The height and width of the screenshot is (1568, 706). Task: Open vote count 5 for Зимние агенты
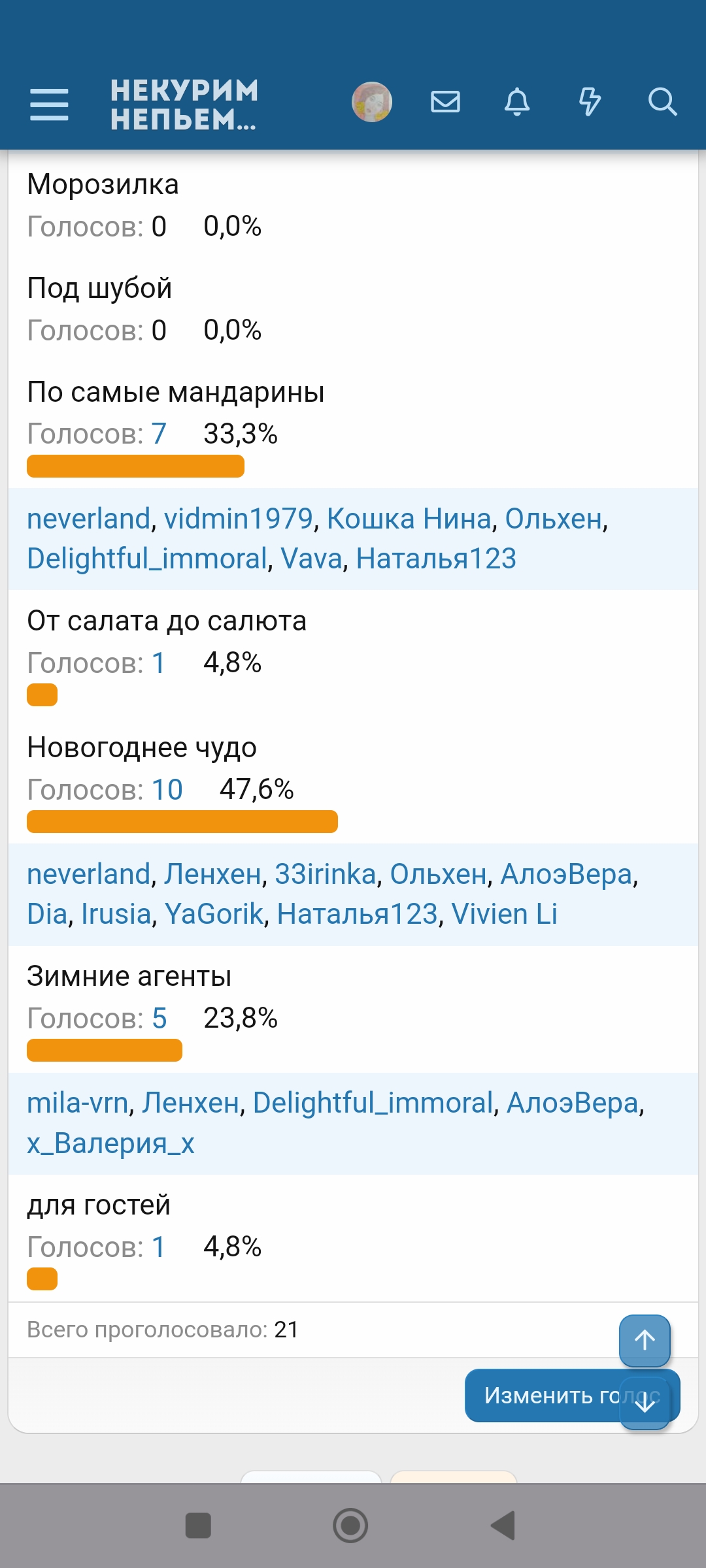160,1019
